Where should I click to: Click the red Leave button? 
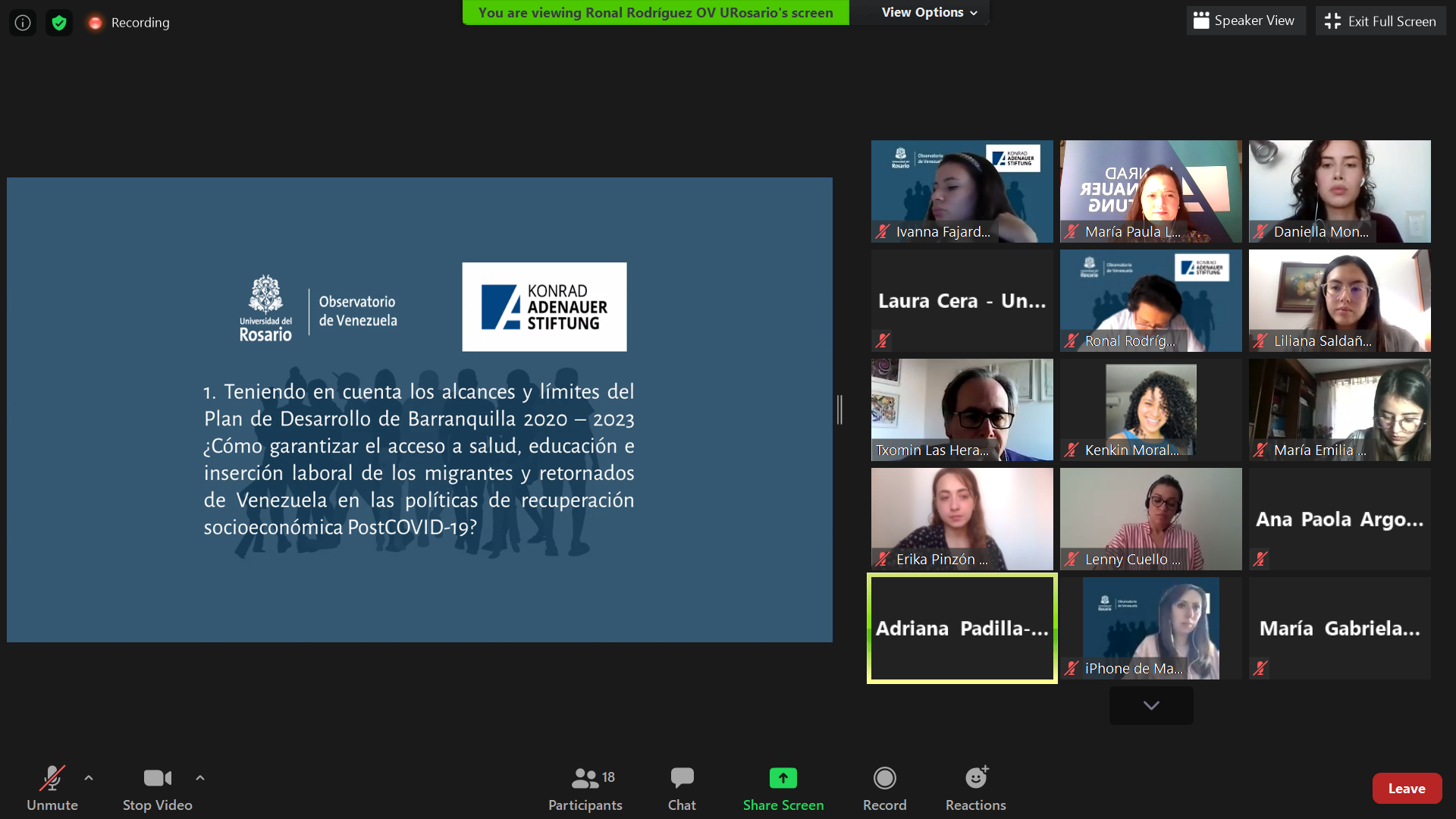coord(1406,789)
